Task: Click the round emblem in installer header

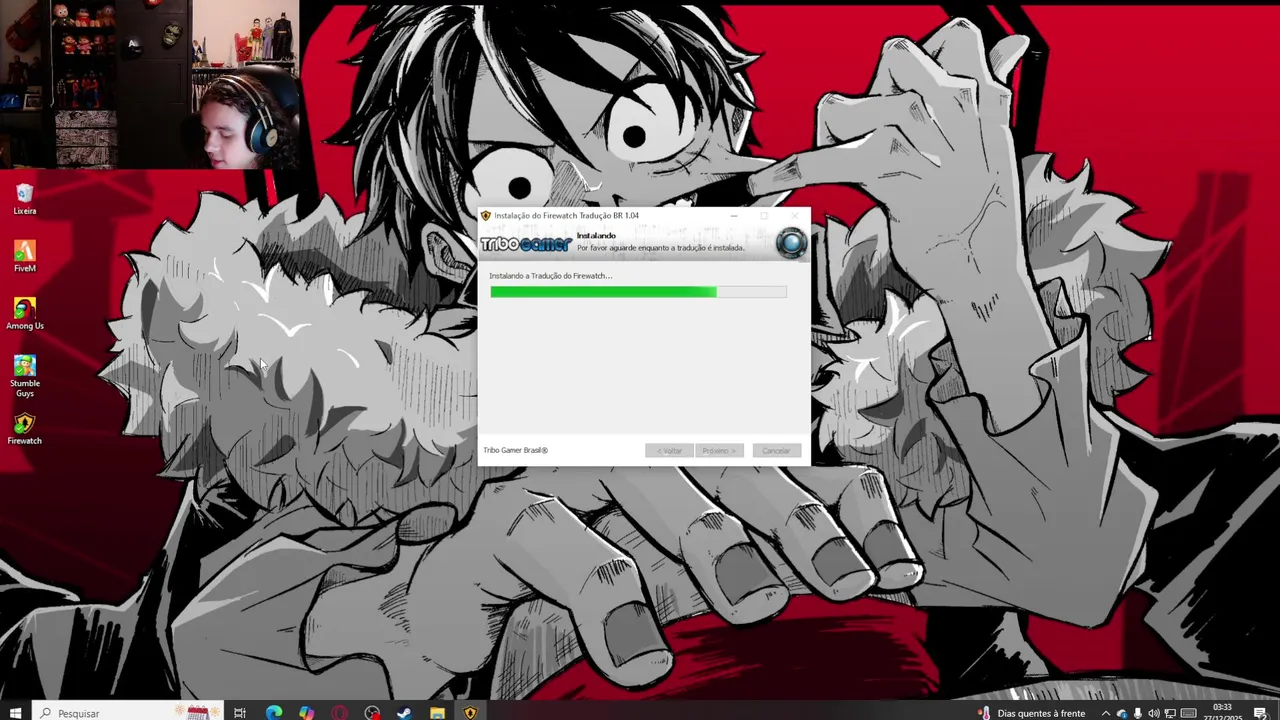Action: coord(791,243)
